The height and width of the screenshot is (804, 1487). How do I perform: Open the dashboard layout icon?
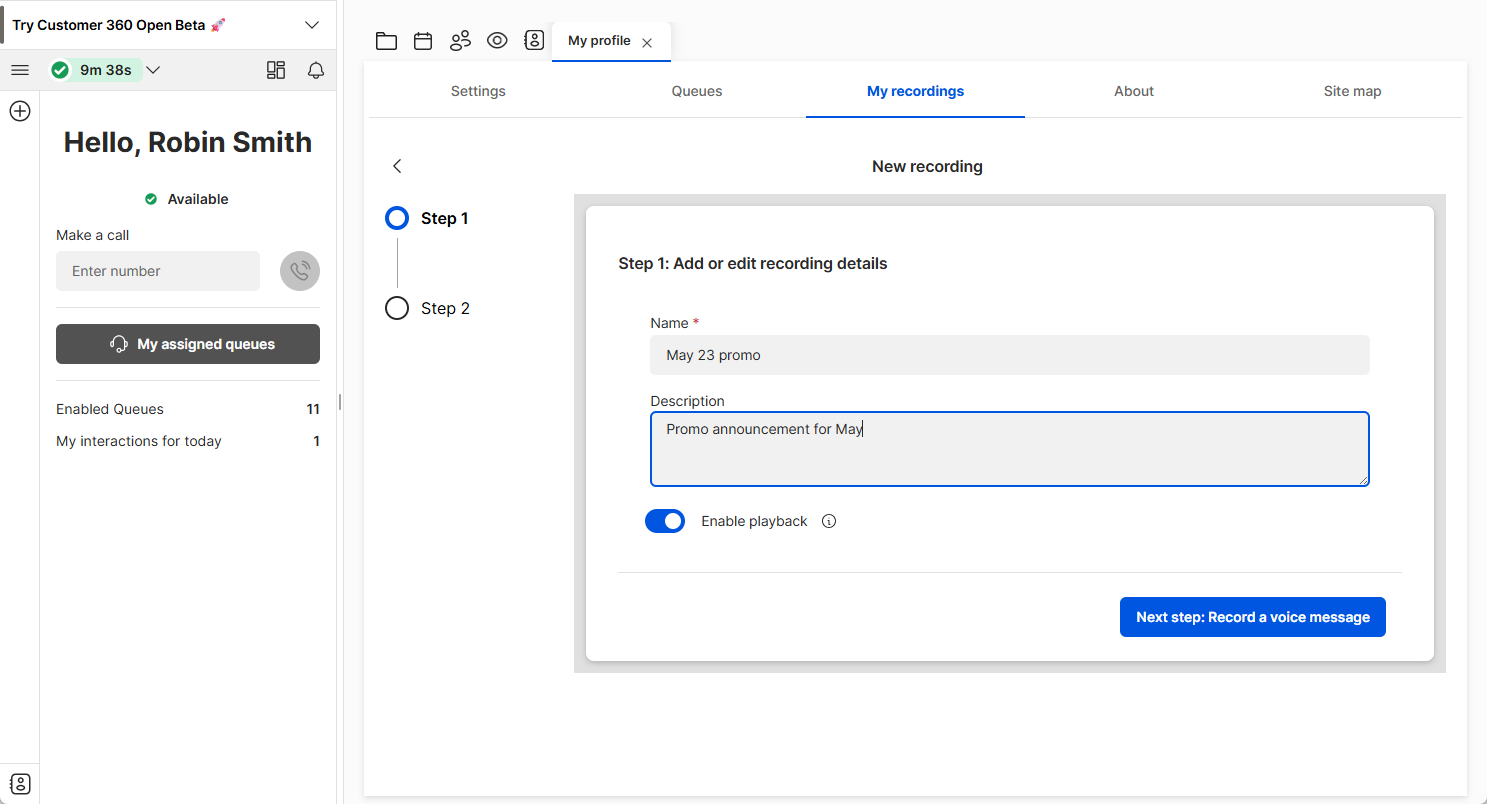tap(276, 70)
